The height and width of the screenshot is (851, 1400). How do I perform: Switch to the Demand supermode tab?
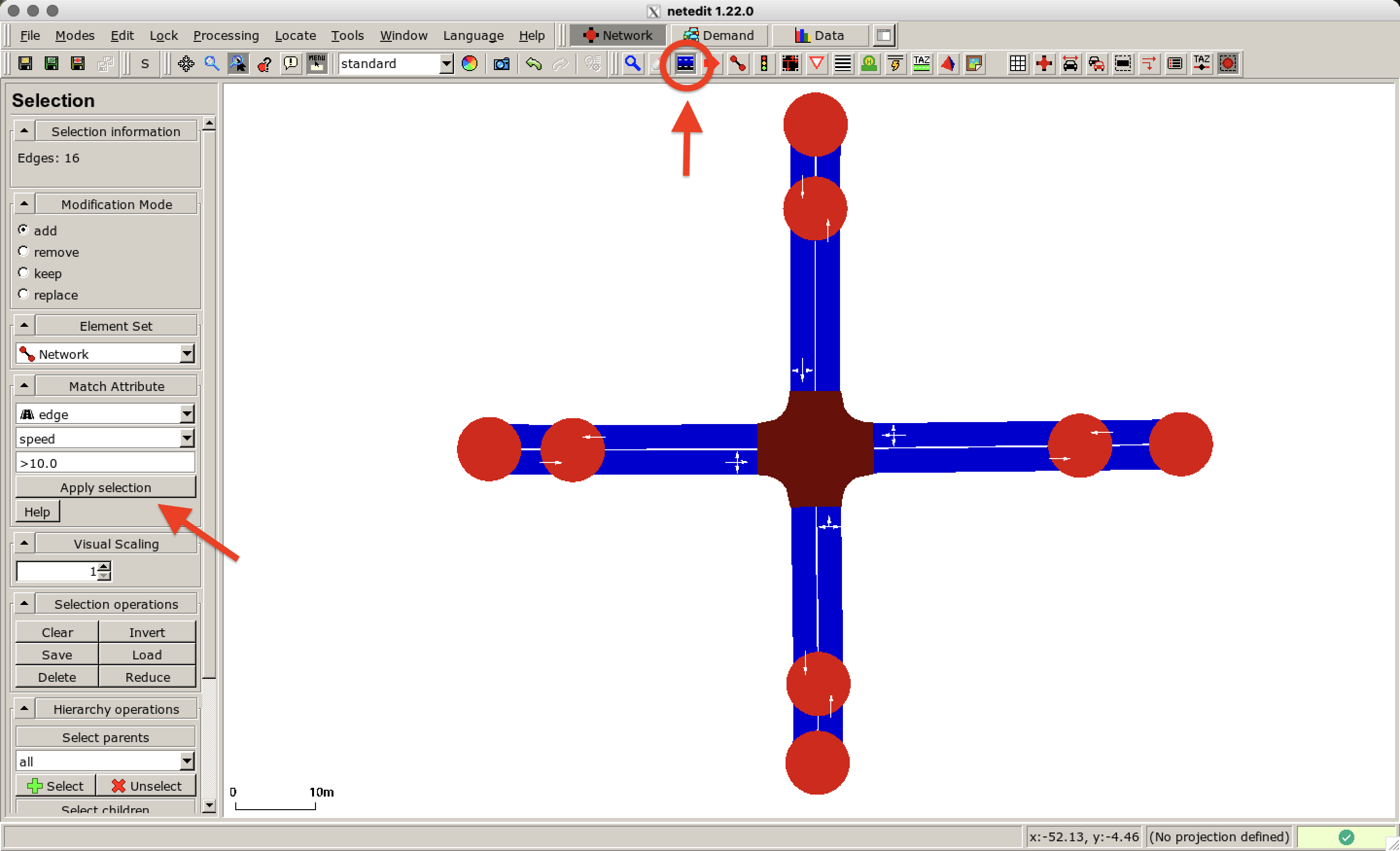(719, 35)
